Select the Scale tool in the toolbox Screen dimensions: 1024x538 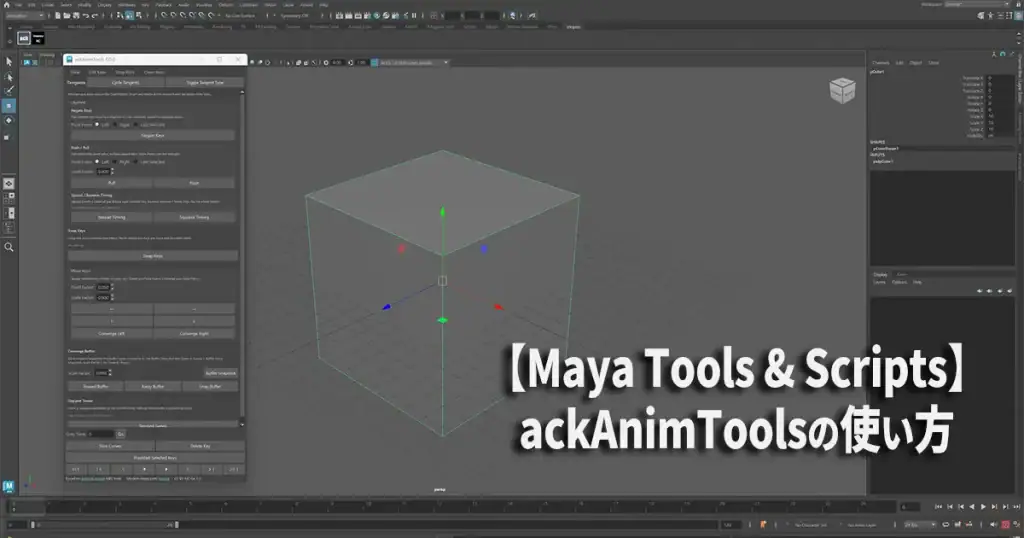(x=8, y=136)
